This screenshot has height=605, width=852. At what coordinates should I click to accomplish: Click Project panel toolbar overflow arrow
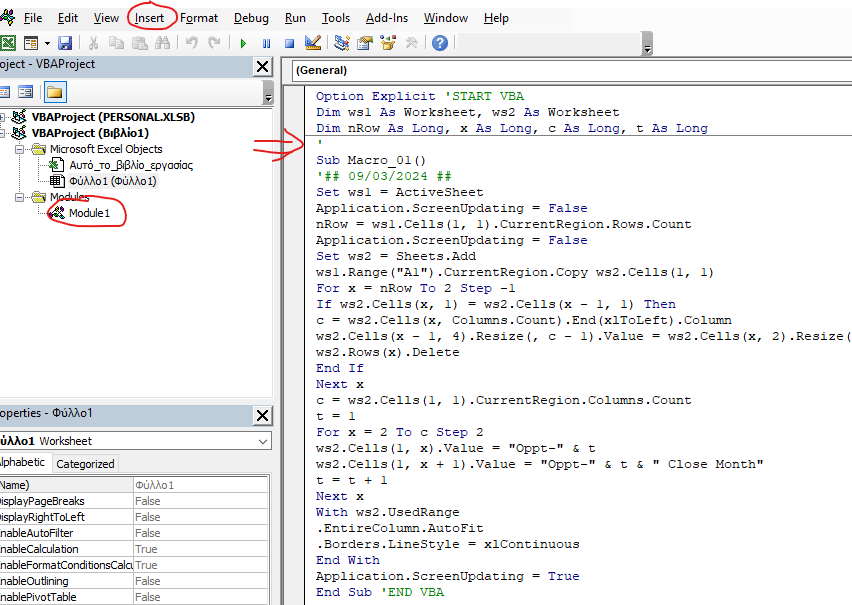pyautogui.click(x=268, y=92)
